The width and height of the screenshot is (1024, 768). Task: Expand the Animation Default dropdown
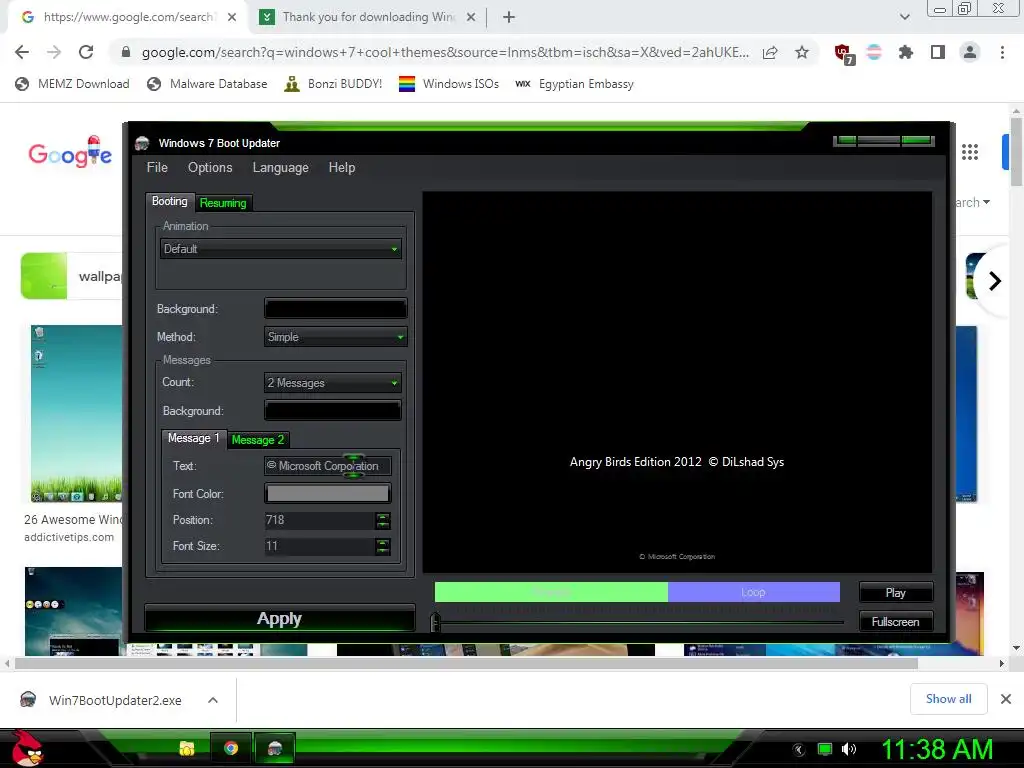click(x=281, y=249)
